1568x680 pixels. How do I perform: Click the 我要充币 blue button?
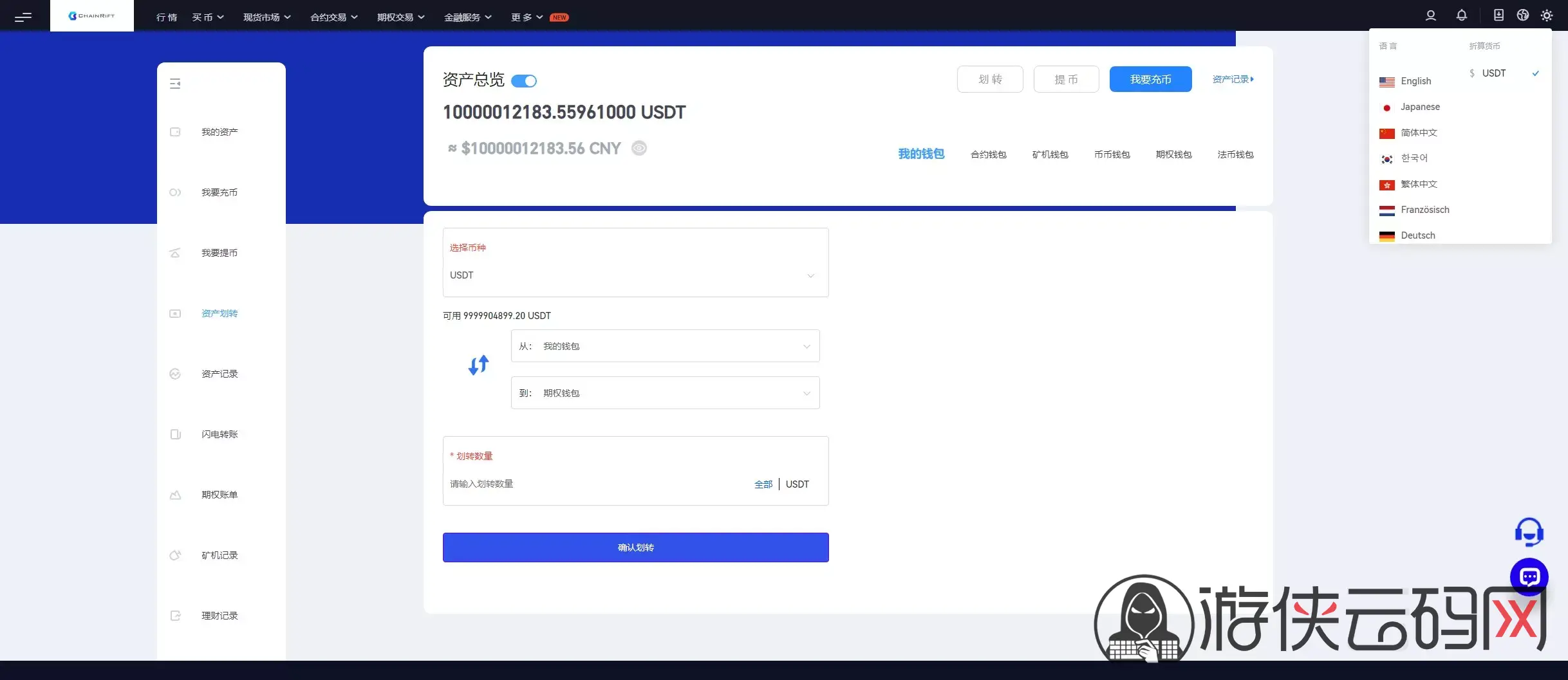(x=1150, y=79)
